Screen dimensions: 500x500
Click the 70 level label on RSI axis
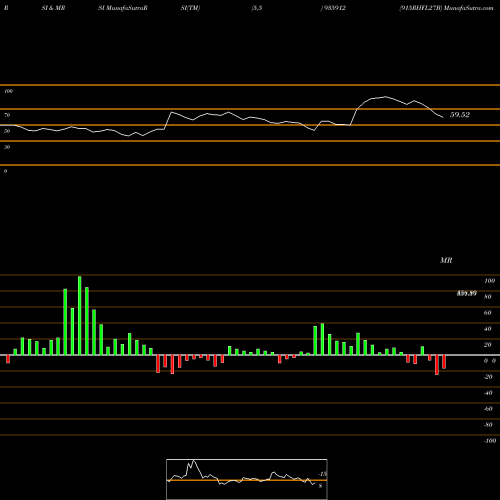coord(7,115)
